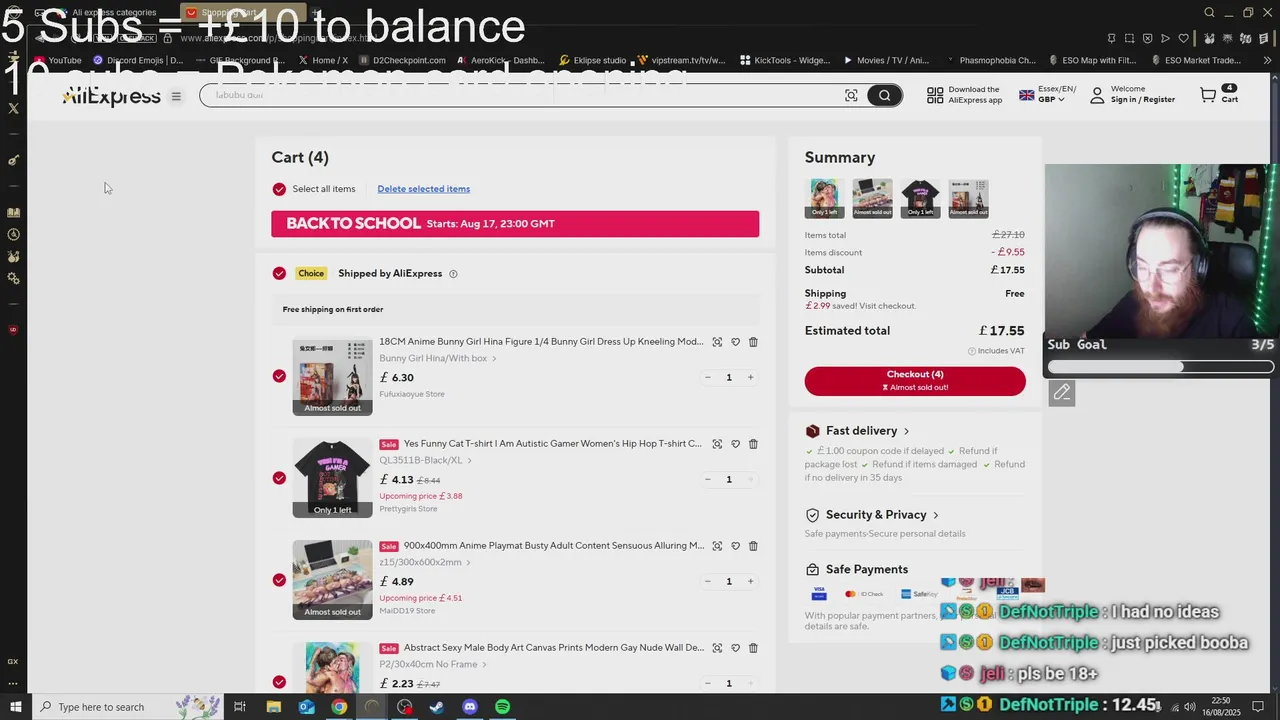Image resolution: width=1280 pixels, height=720 pixels.
Task: Find similar items for Funny Cat T-shirt
Action: point(717,444)
